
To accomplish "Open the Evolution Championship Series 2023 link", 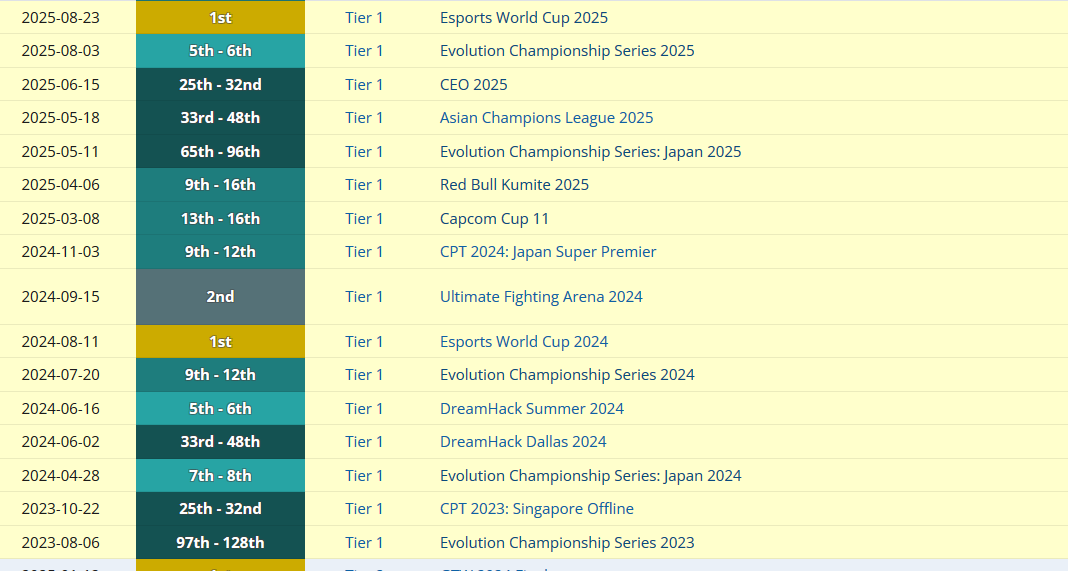I will coord(567,542).
